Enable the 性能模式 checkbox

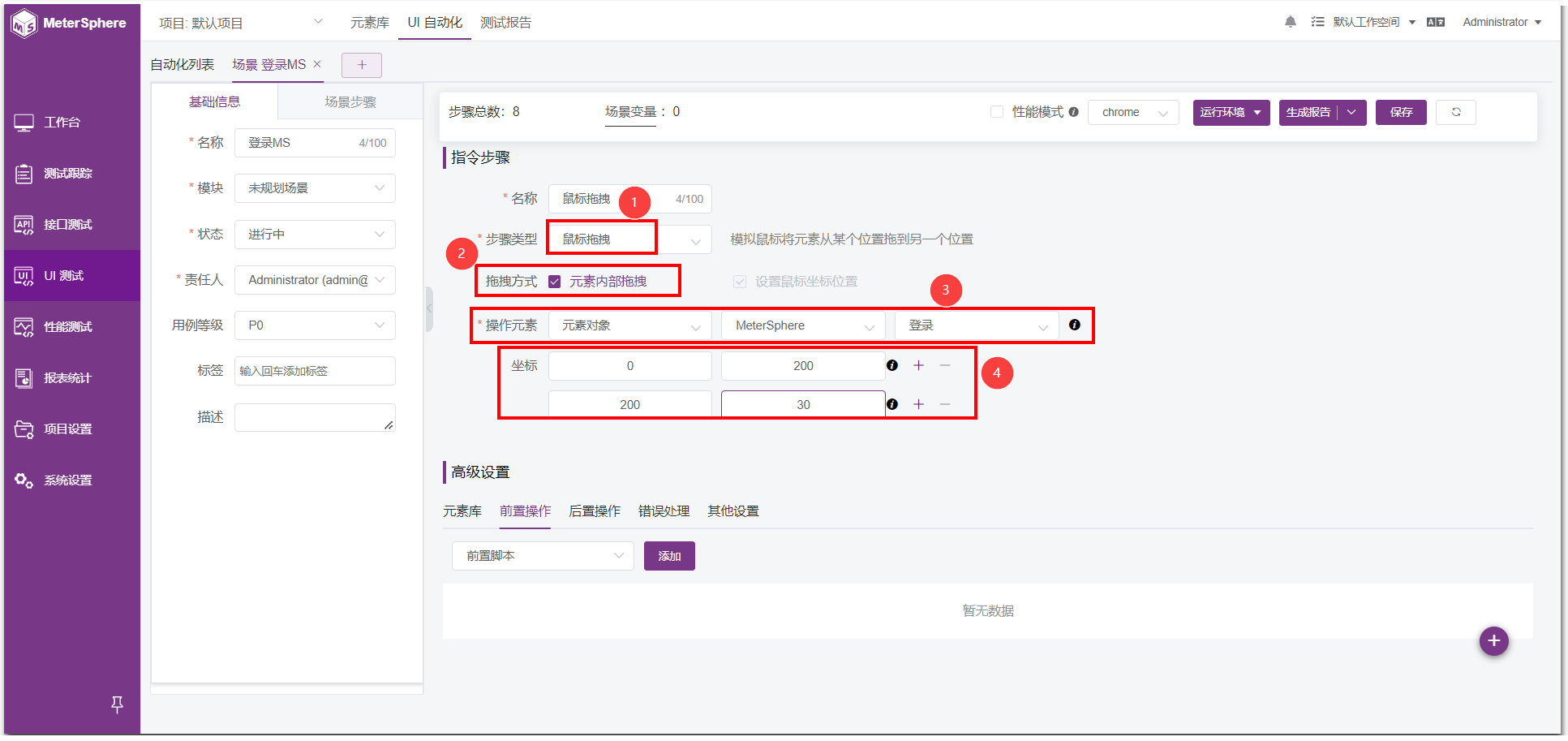[x=997, y=112]
